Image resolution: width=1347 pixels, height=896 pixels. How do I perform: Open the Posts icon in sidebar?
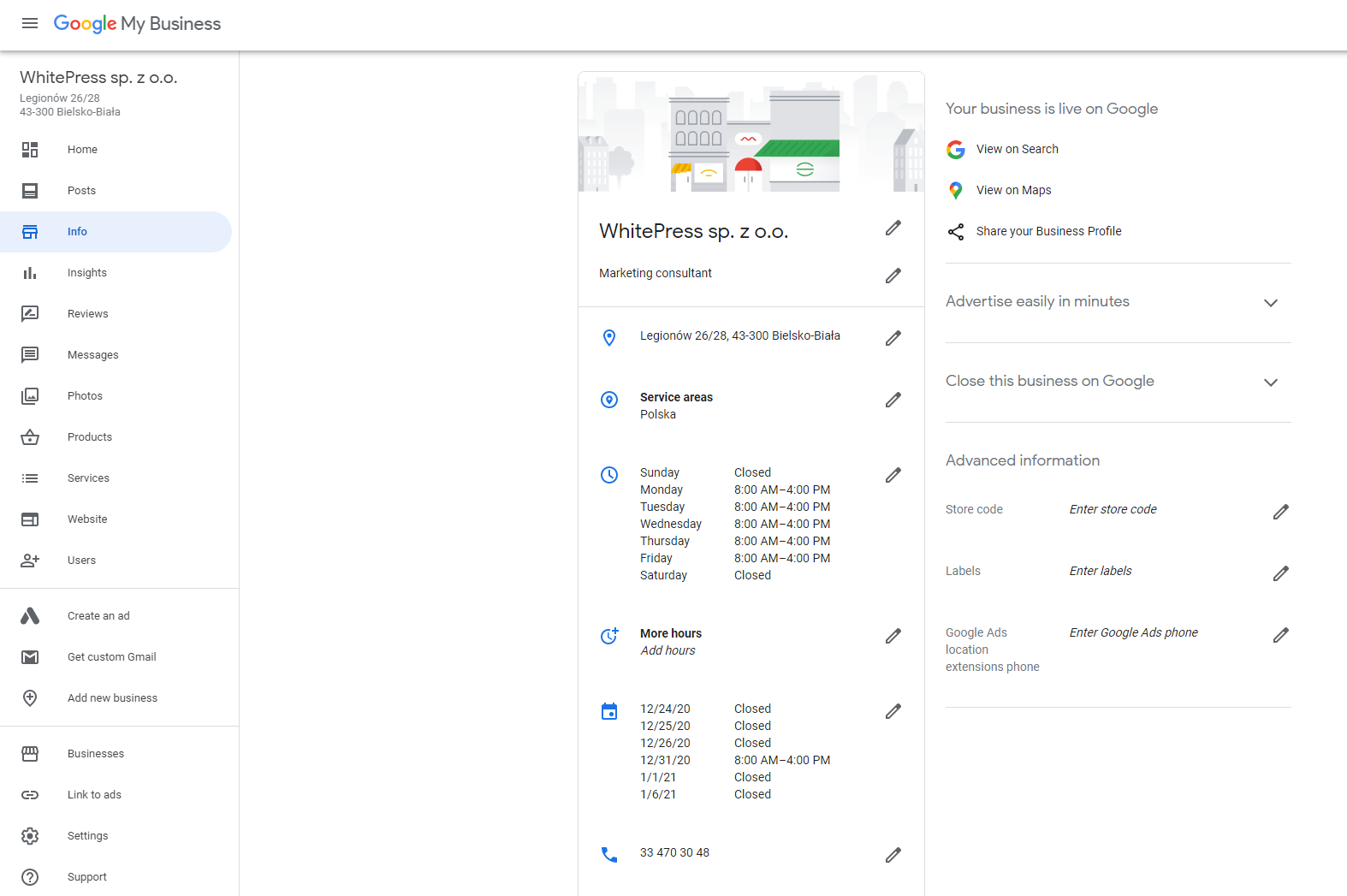(30, 191)
